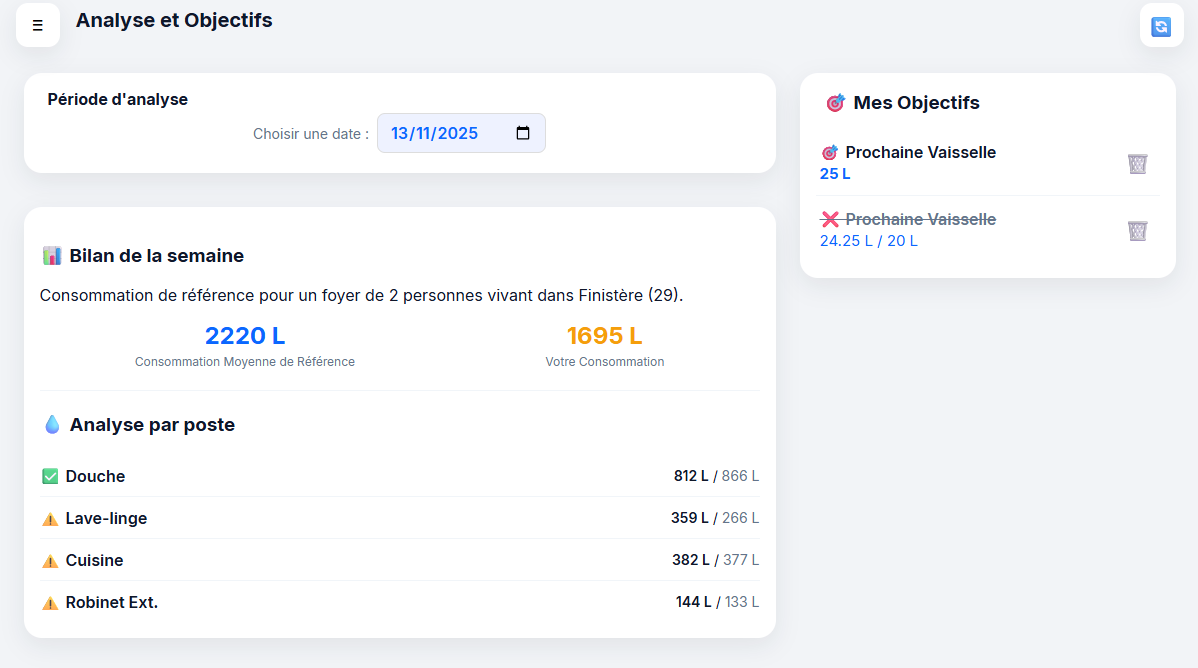The height and width of the screenshot is (668, 1198).
Task: Click the bar chart icon beside Bilan de la semaine
Action: 52,256
